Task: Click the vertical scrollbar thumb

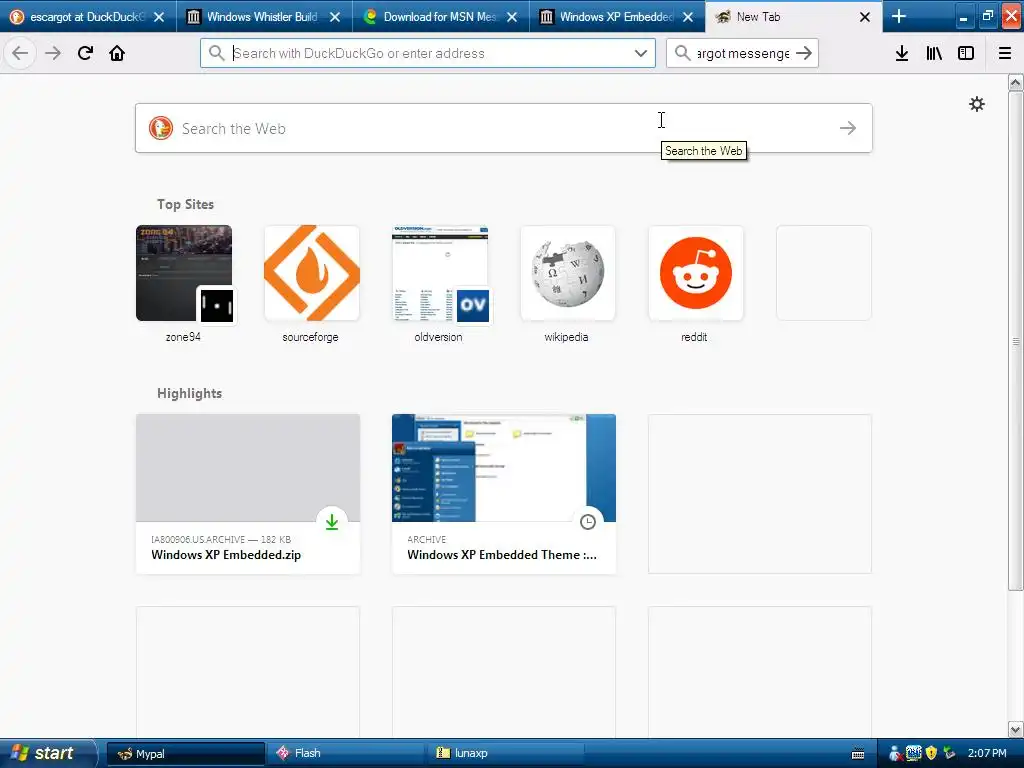Action: coord(1016,340)
